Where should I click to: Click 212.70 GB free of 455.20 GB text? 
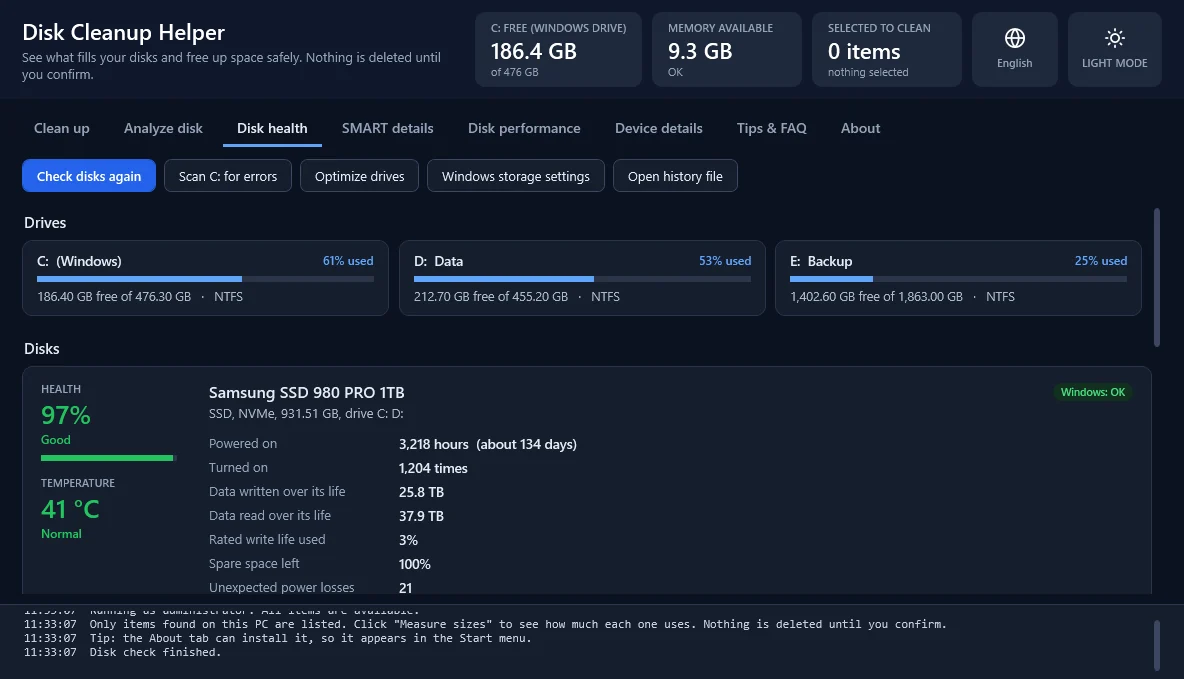coord(491,297)
